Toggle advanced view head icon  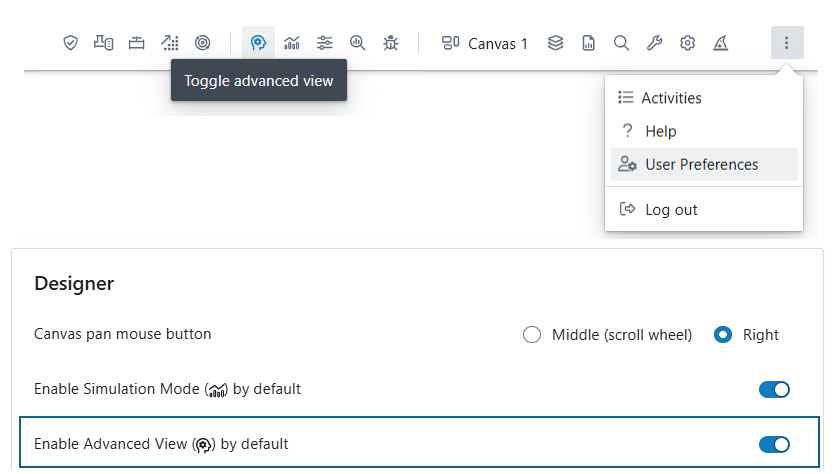pos(258,43)
